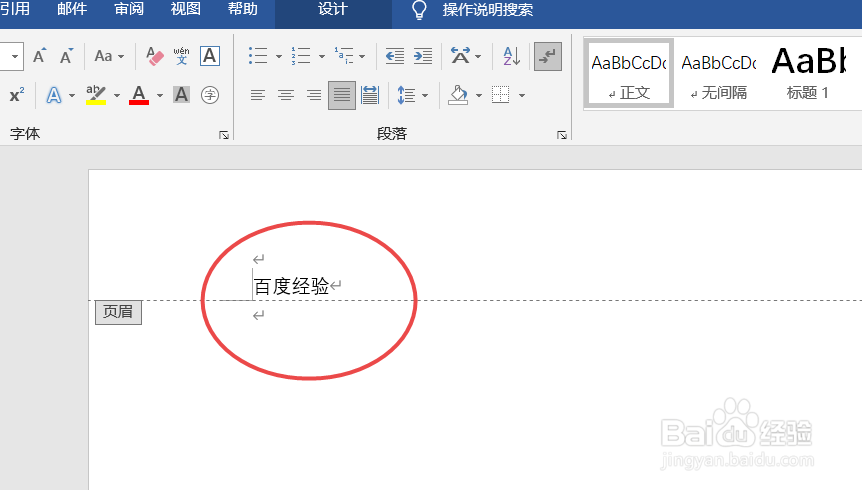Open font size dropdown arrow
This screenshot has height=490, width=862.
pos(15,56)
